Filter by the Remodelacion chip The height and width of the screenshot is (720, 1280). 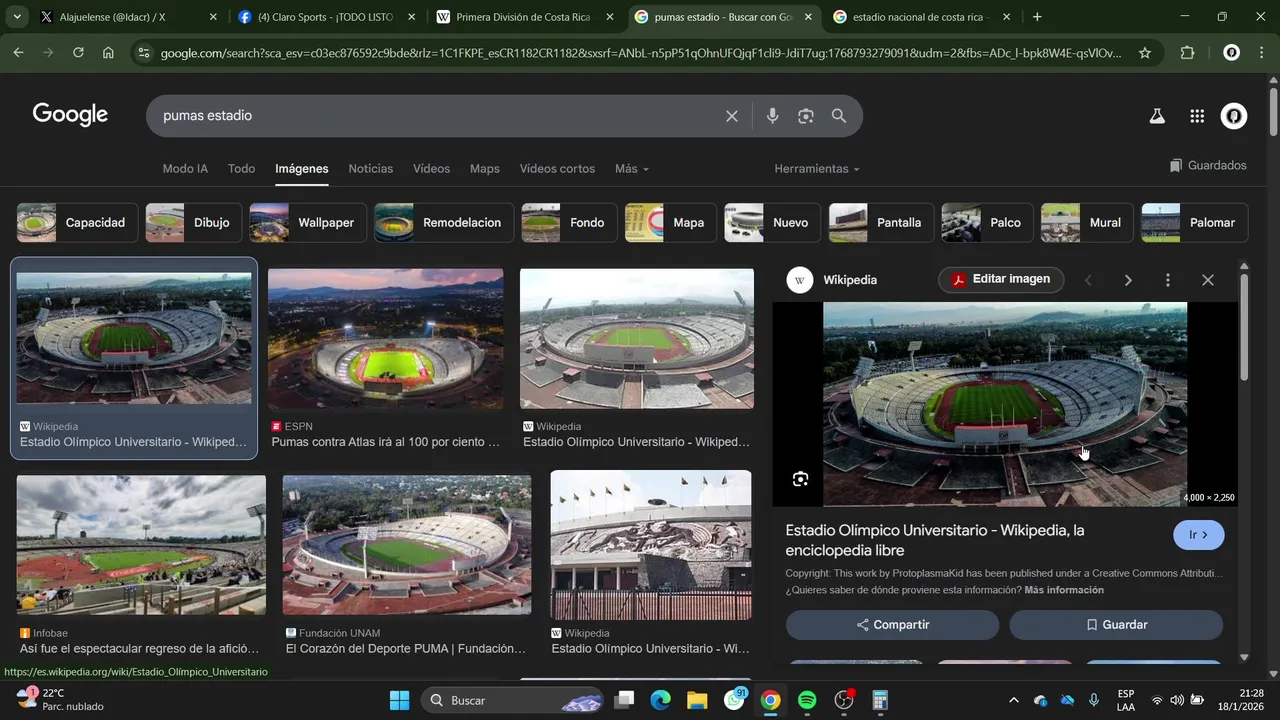(444, 223)
